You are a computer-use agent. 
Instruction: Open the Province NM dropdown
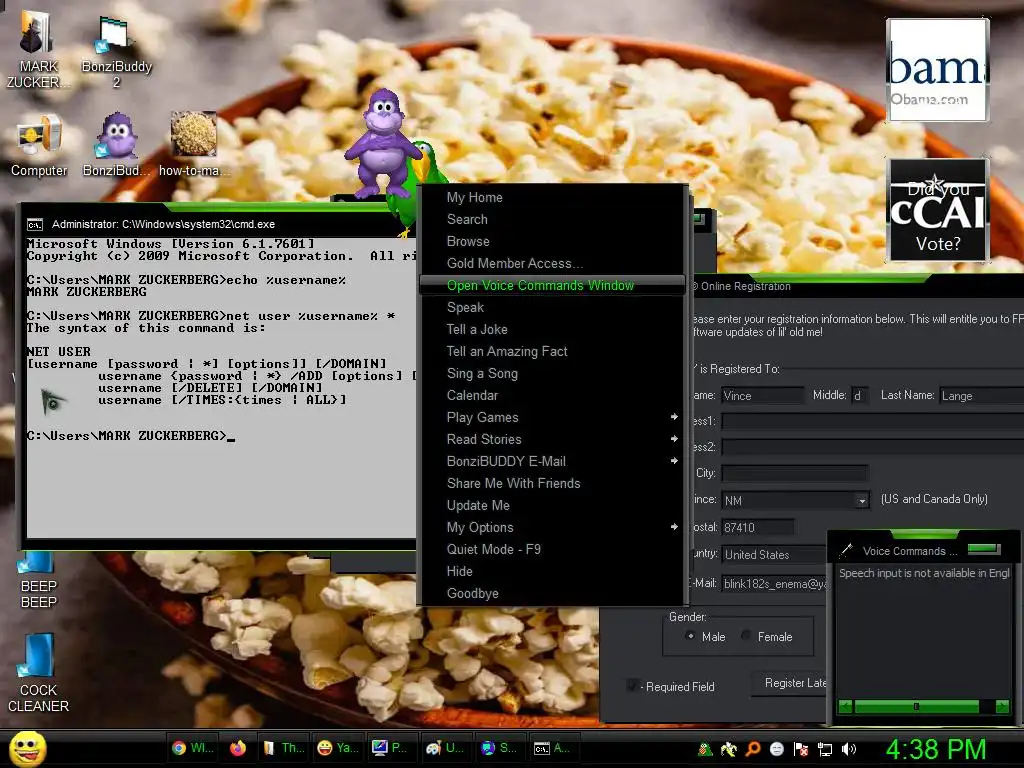pyautogui.click(x=862, y=501)
